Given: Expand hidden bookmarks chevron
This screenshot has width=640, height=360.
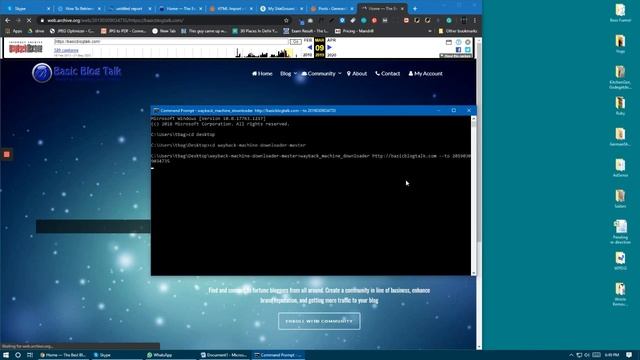Looking at the screenshot, I should coord(429,31).
